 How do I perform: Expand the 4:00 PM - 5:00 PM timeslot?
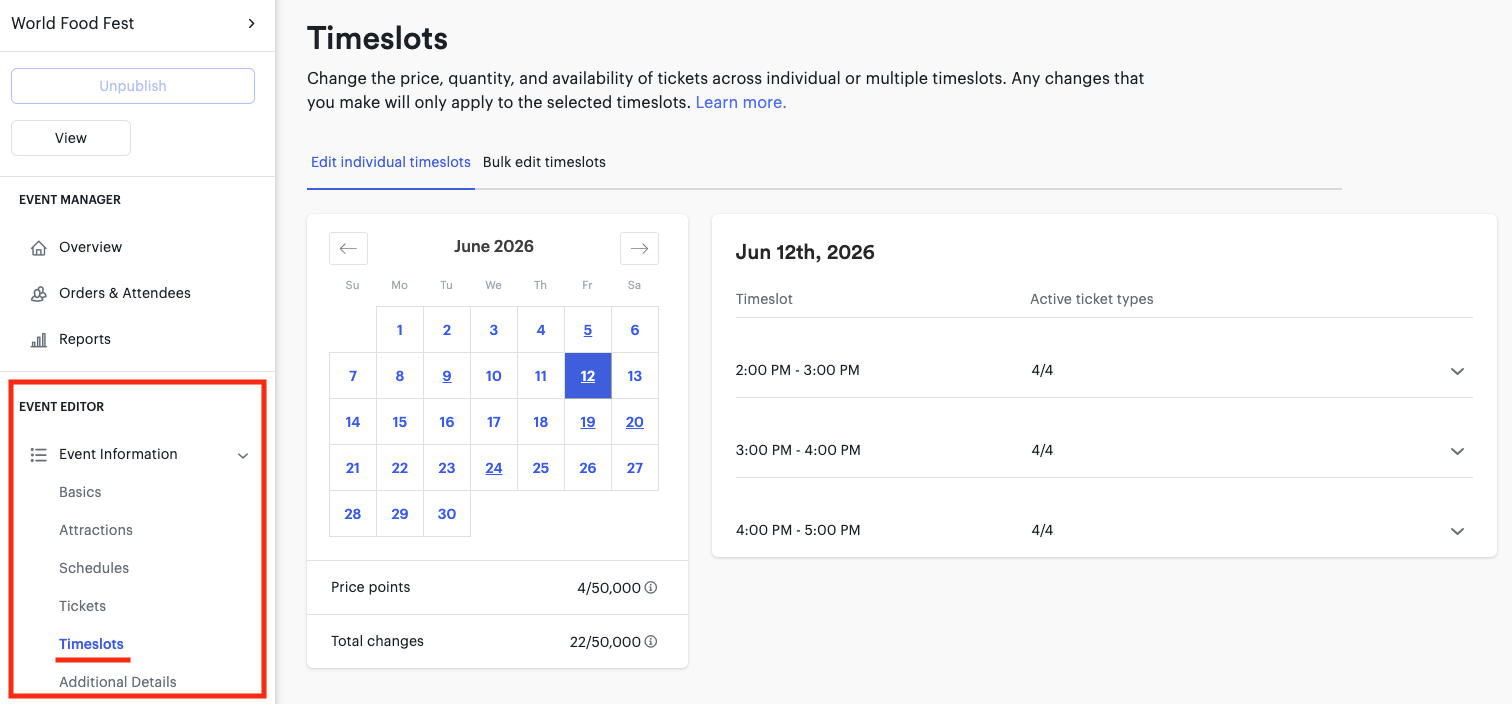tap(1457, 531)
